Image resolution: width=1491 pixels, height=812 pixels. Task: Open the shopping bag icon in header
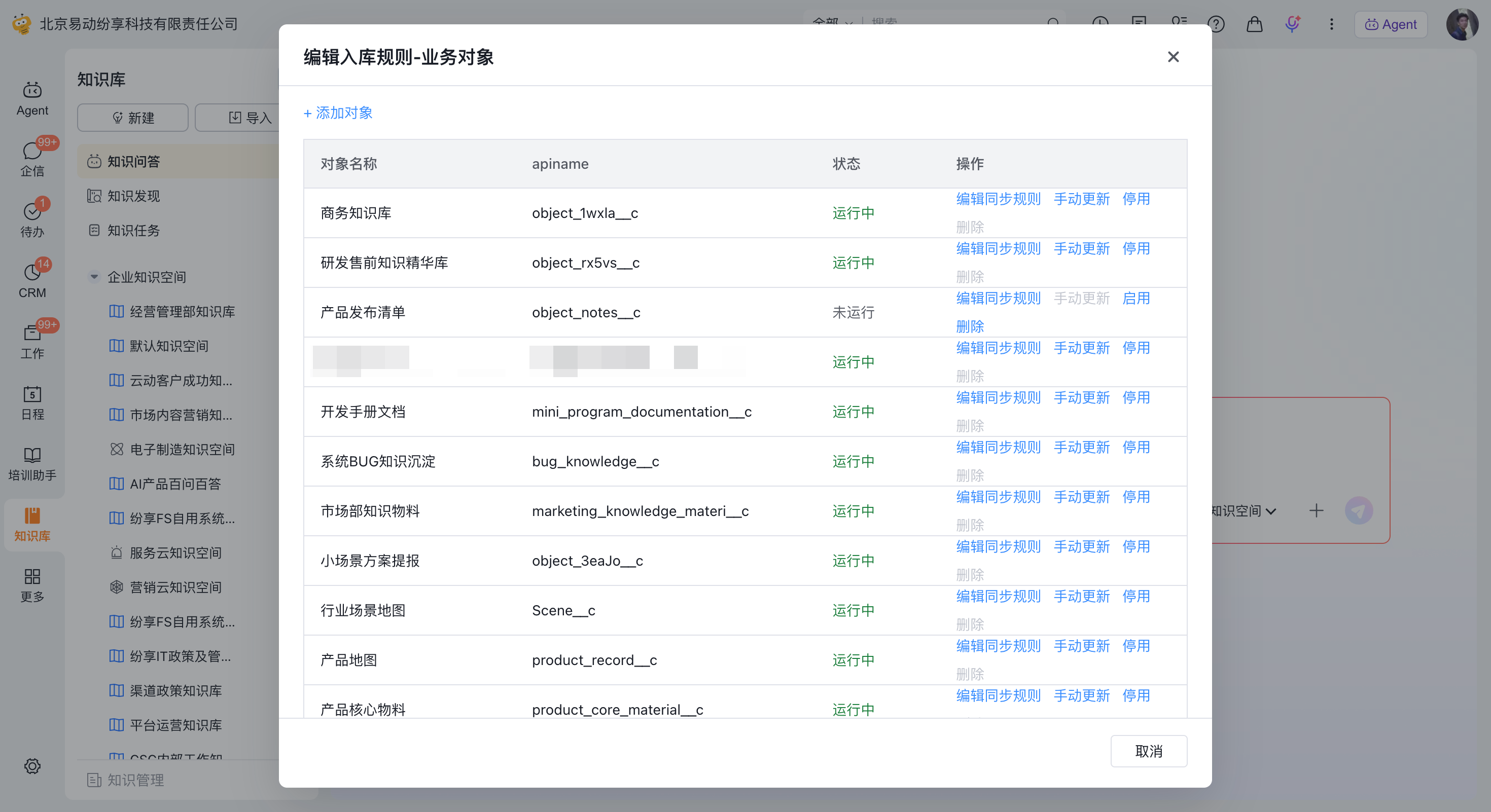coord(1254,24)
